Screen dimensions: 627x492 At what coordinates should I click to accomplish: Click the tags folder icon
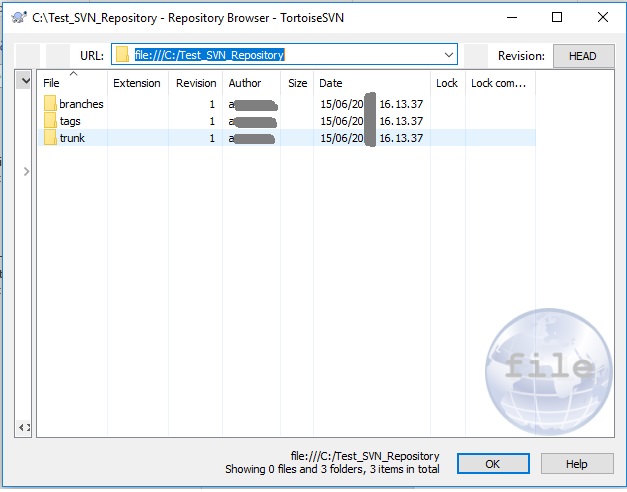pos(50,120)
